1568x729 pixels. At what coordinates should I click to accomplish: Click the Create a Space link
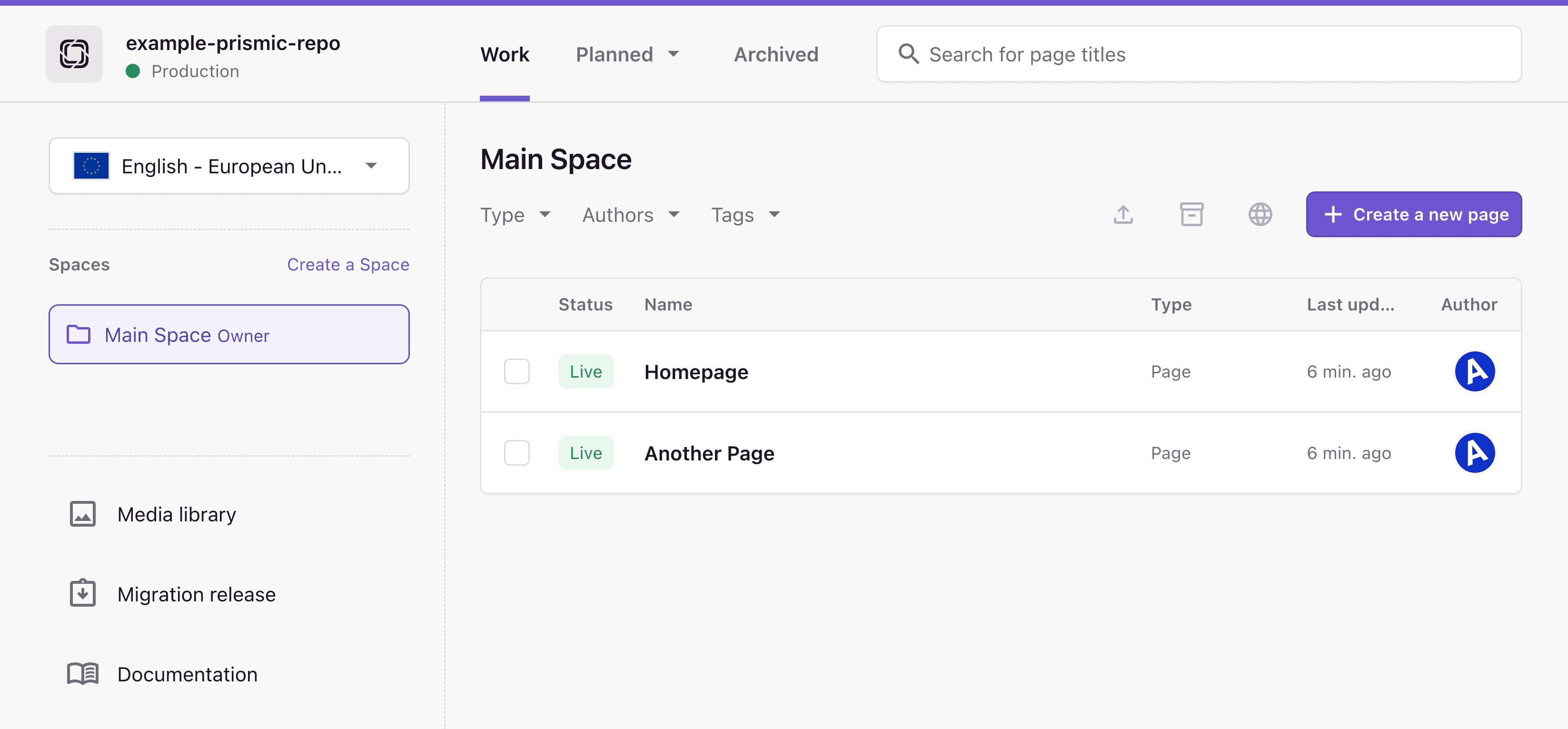click(348, 264)
